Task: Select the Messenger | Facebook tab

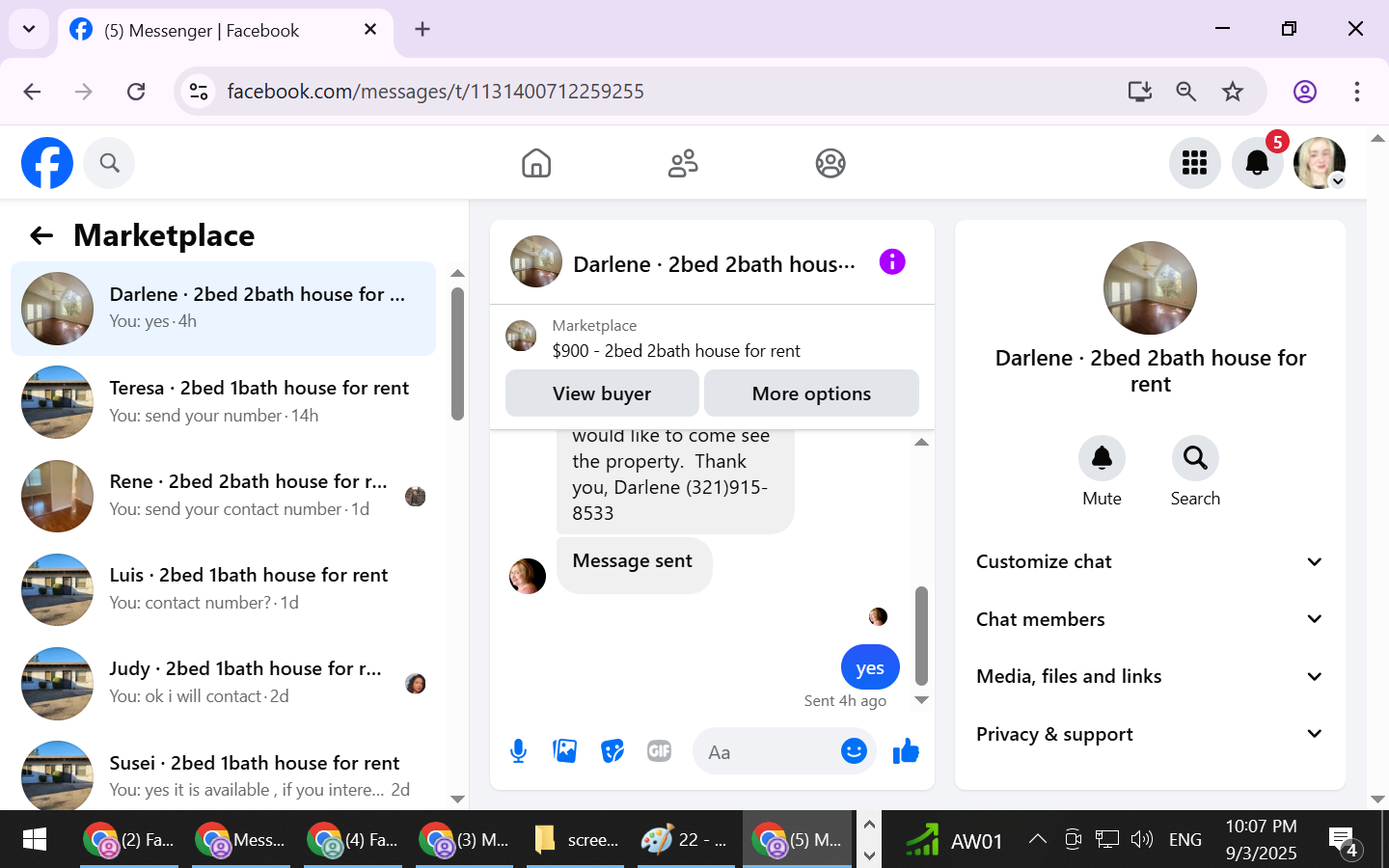Action: 226,31
